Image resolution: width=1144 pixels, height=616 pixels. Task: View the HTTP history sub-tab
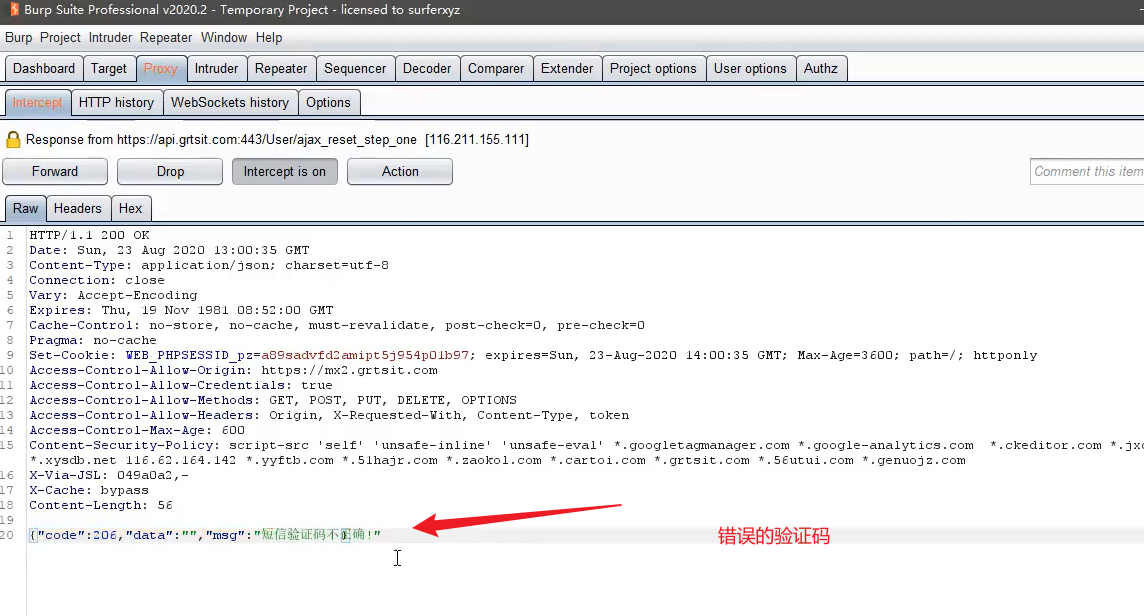click(x=116, y=103)
